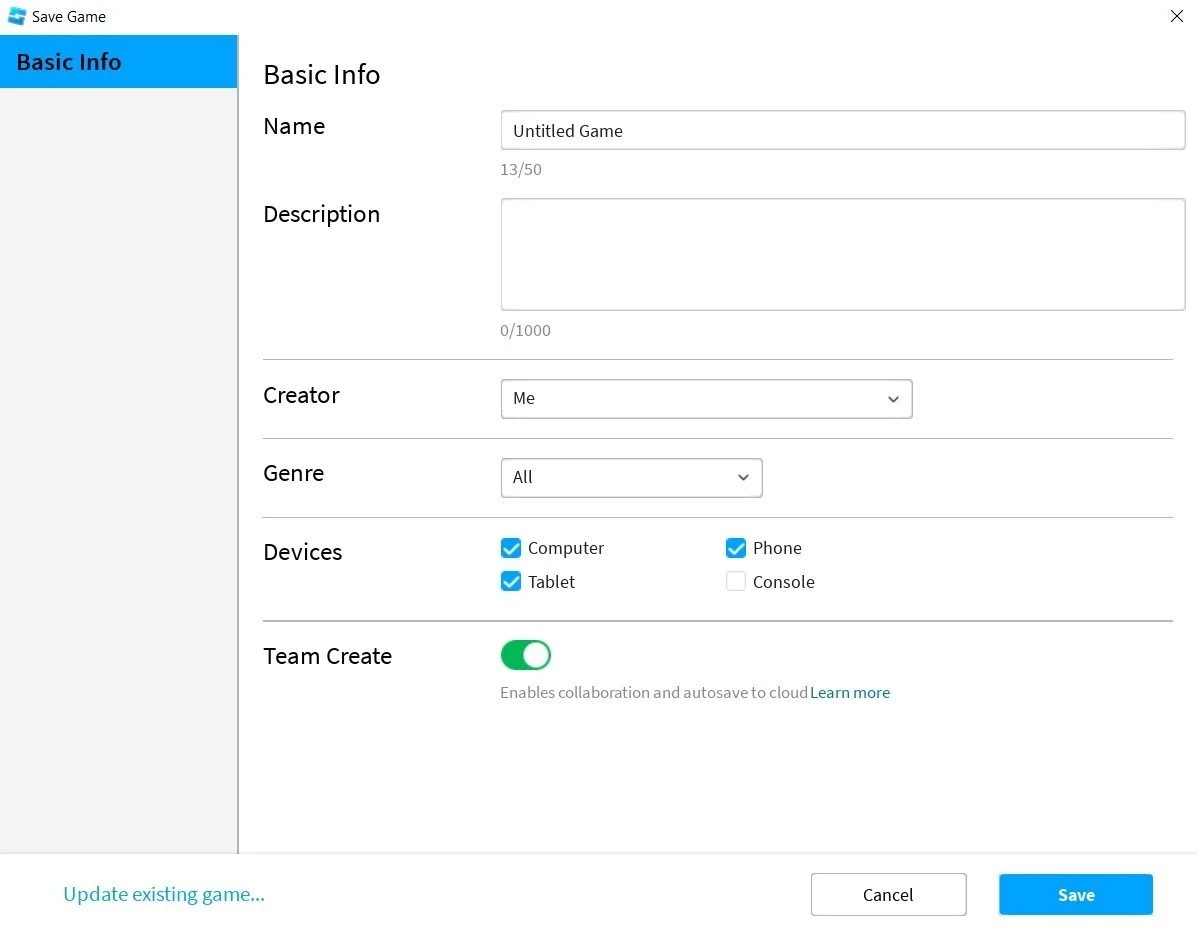Screen dimensions: 1197x931
Task: Click the Basic Info heading
Action: pyautogui.click(x=321, y=75)
